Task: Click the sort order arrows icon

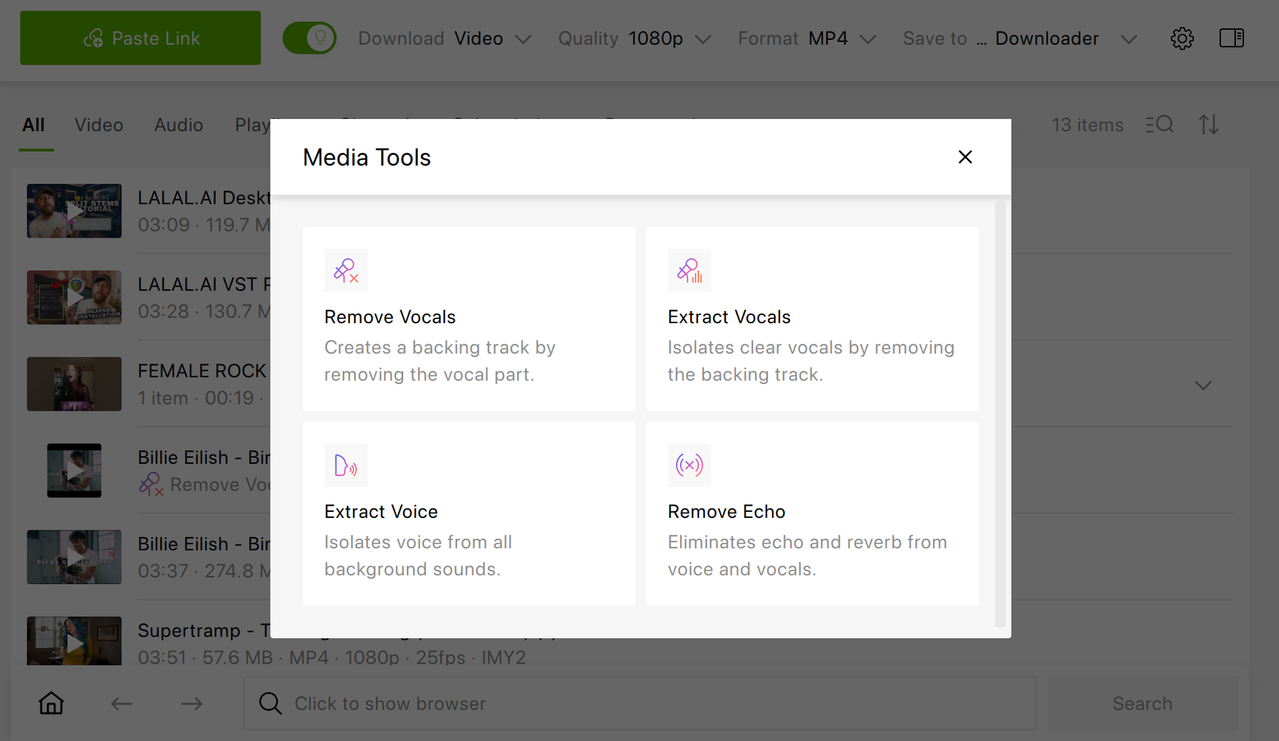Action: 1209,125
